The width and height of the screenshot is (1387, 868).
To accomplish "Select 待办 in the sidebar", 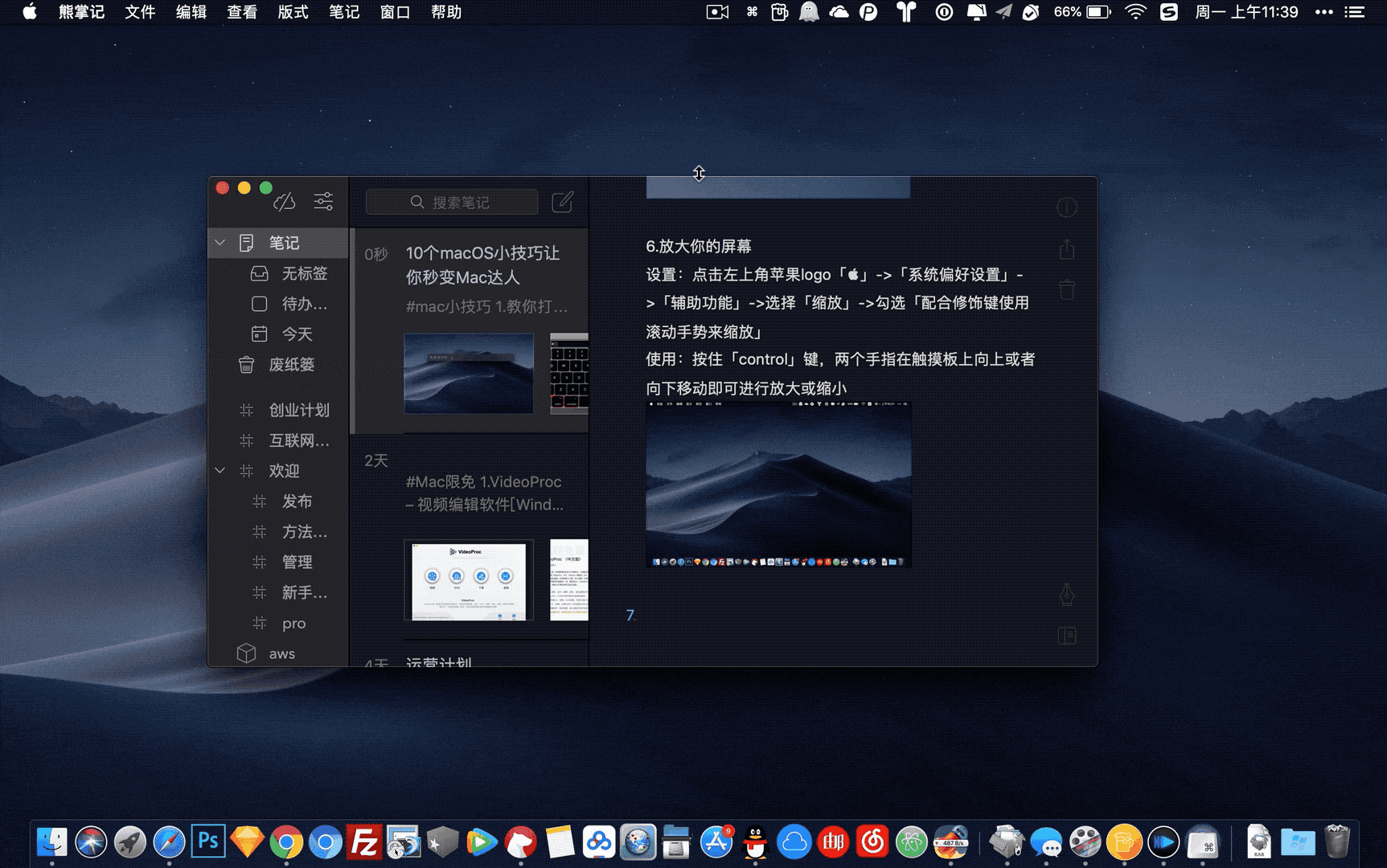I will click(303, 304).
